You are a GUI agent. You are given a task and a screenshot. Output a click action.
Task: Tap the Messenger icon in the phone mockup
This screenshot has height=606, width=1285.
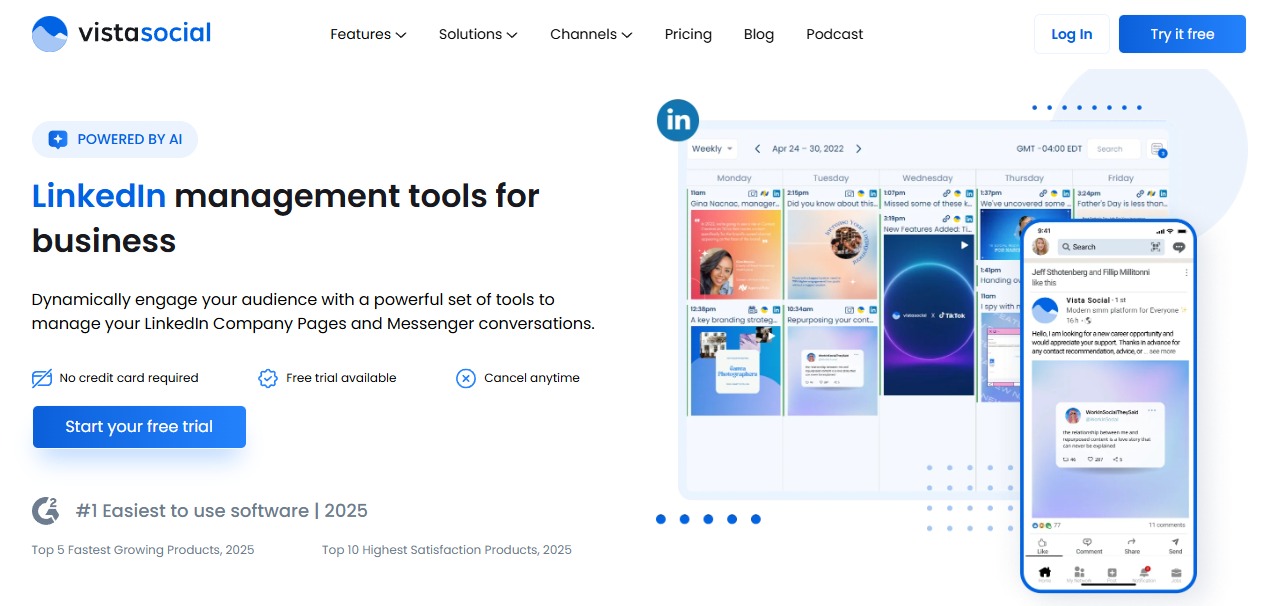pos(1180,245)
